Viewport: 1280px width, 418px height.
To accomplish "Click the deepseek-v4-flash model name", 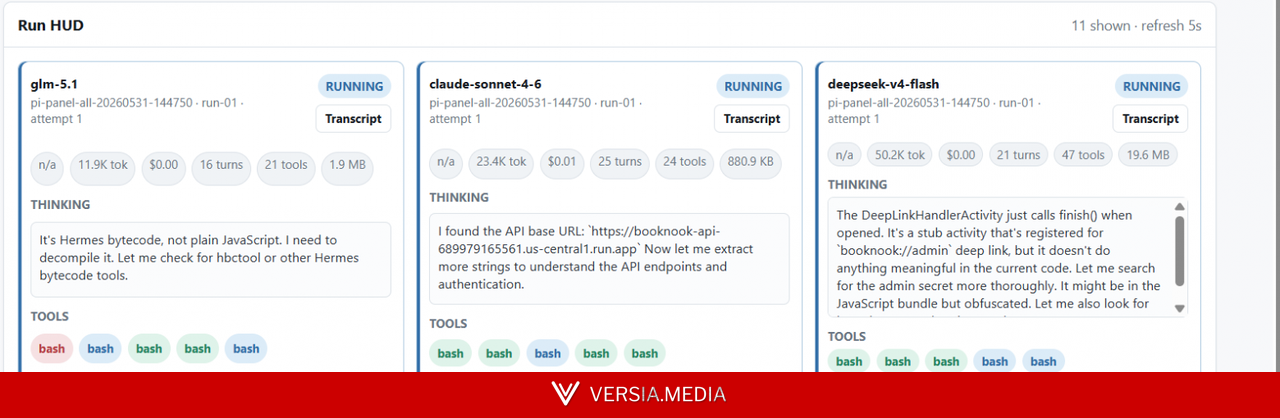I will pos(883,84).
